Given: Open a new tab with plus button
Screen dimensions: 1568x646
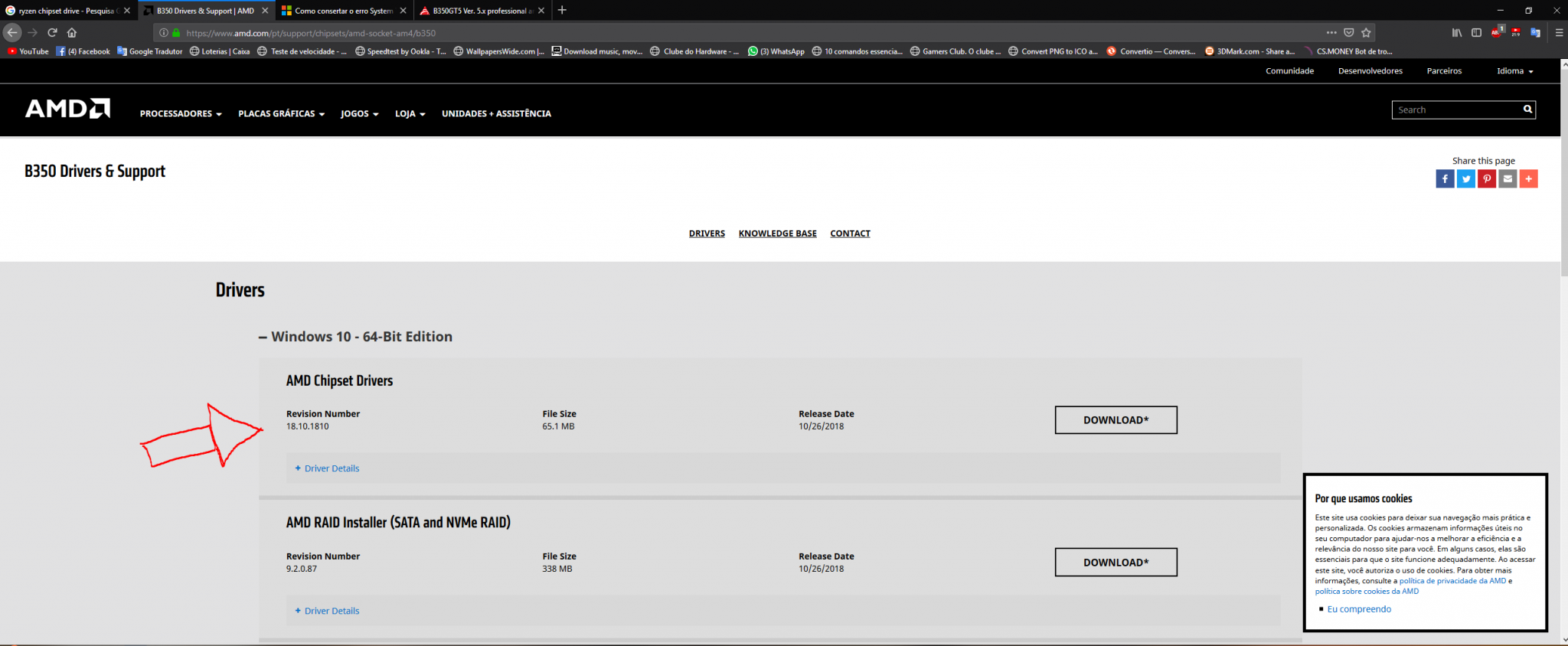Looking at the screenshot, I should [x=562, y=10].
